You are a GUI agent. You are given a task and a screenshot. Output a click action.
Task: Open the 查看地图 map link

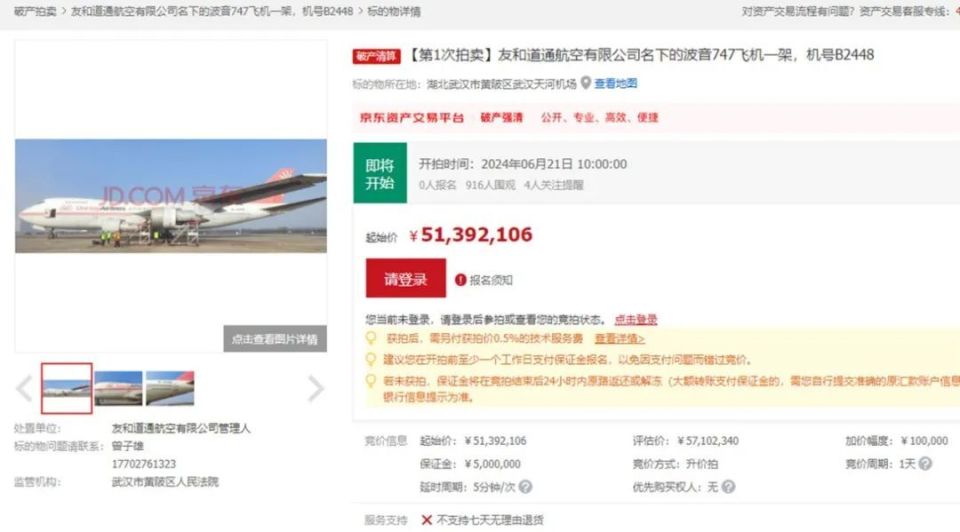[x=615, y=83]
